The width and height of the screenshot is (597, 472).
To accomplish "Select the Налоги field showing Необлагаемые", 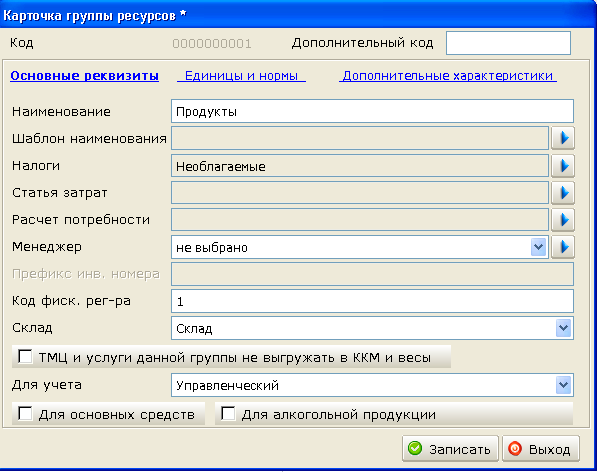I will pyautogui.click(x=360, y=166).
